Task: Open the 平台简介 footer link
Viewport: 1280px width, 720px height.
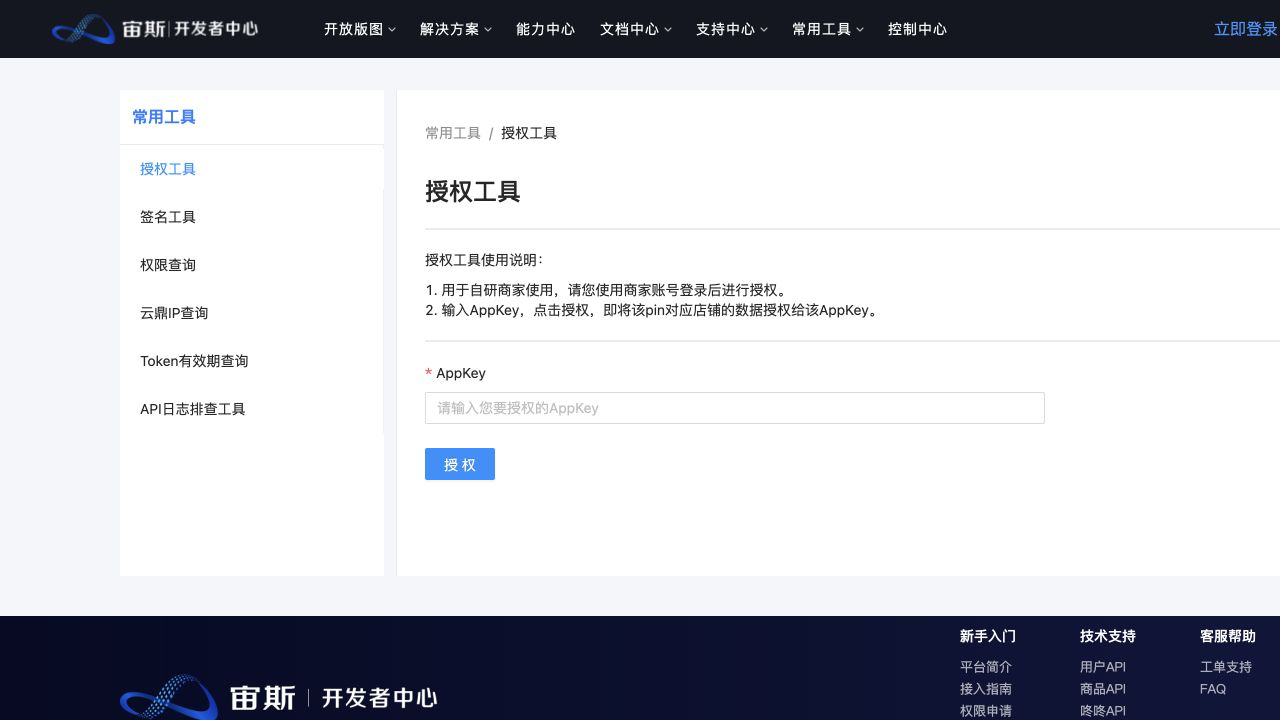Action: [x=986, y=667]
